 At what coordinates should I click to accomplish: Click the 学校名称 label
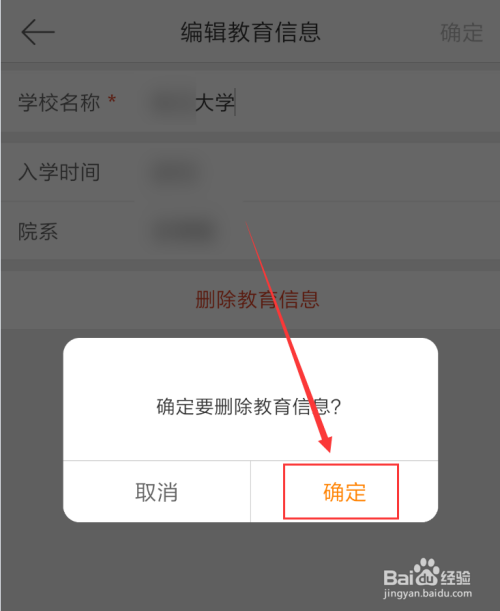[x=59, y=103]
